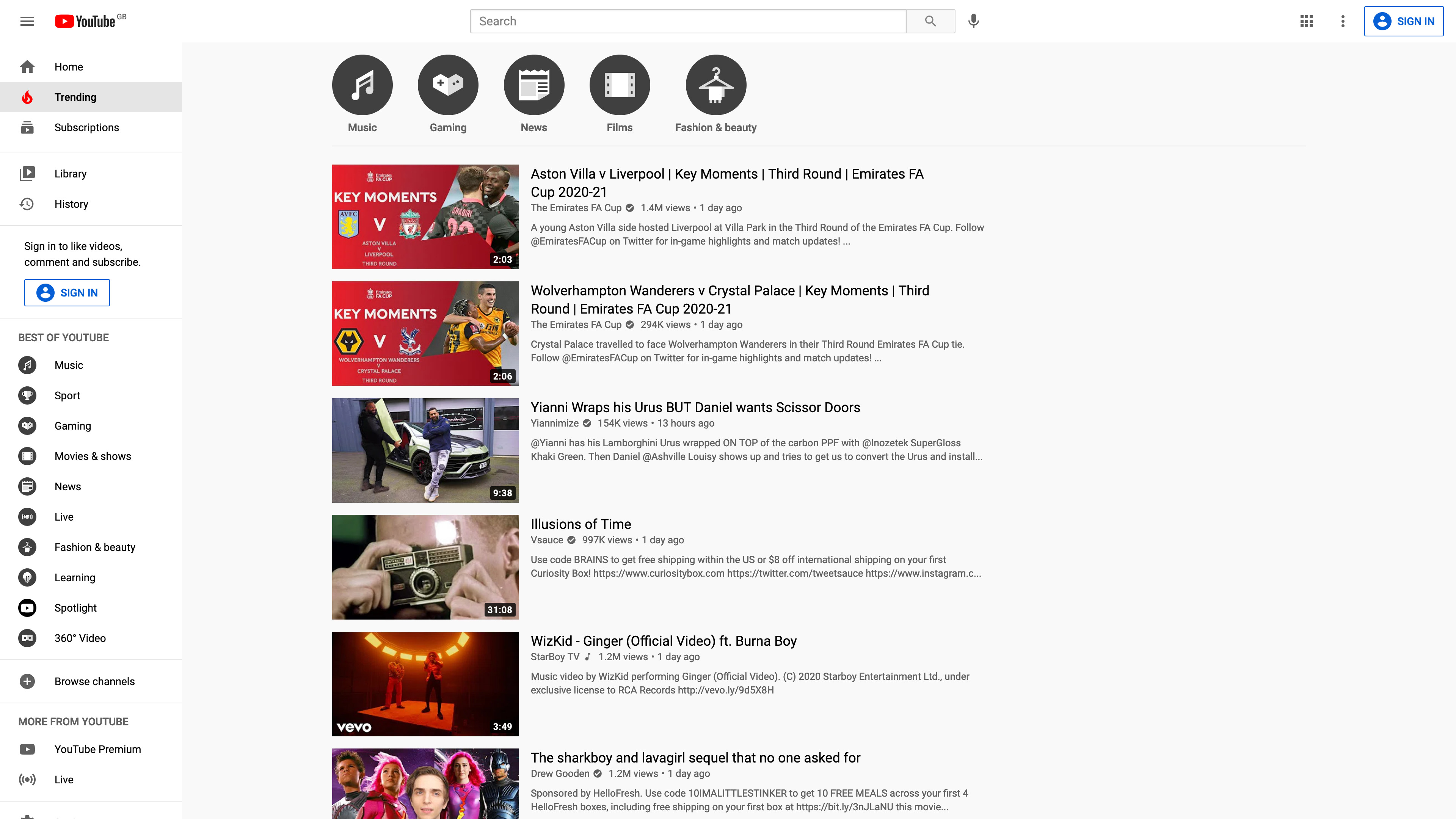
Task: Open Browse channels
Action: point(95,681)
